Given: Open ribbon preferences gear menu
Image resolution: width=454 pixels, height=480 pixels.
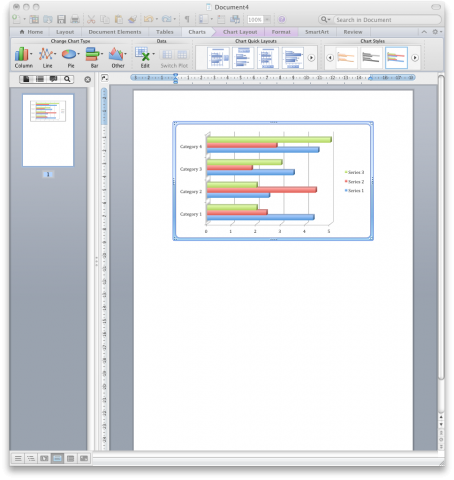Looking at the screenshot, I should tap(437, 32).
